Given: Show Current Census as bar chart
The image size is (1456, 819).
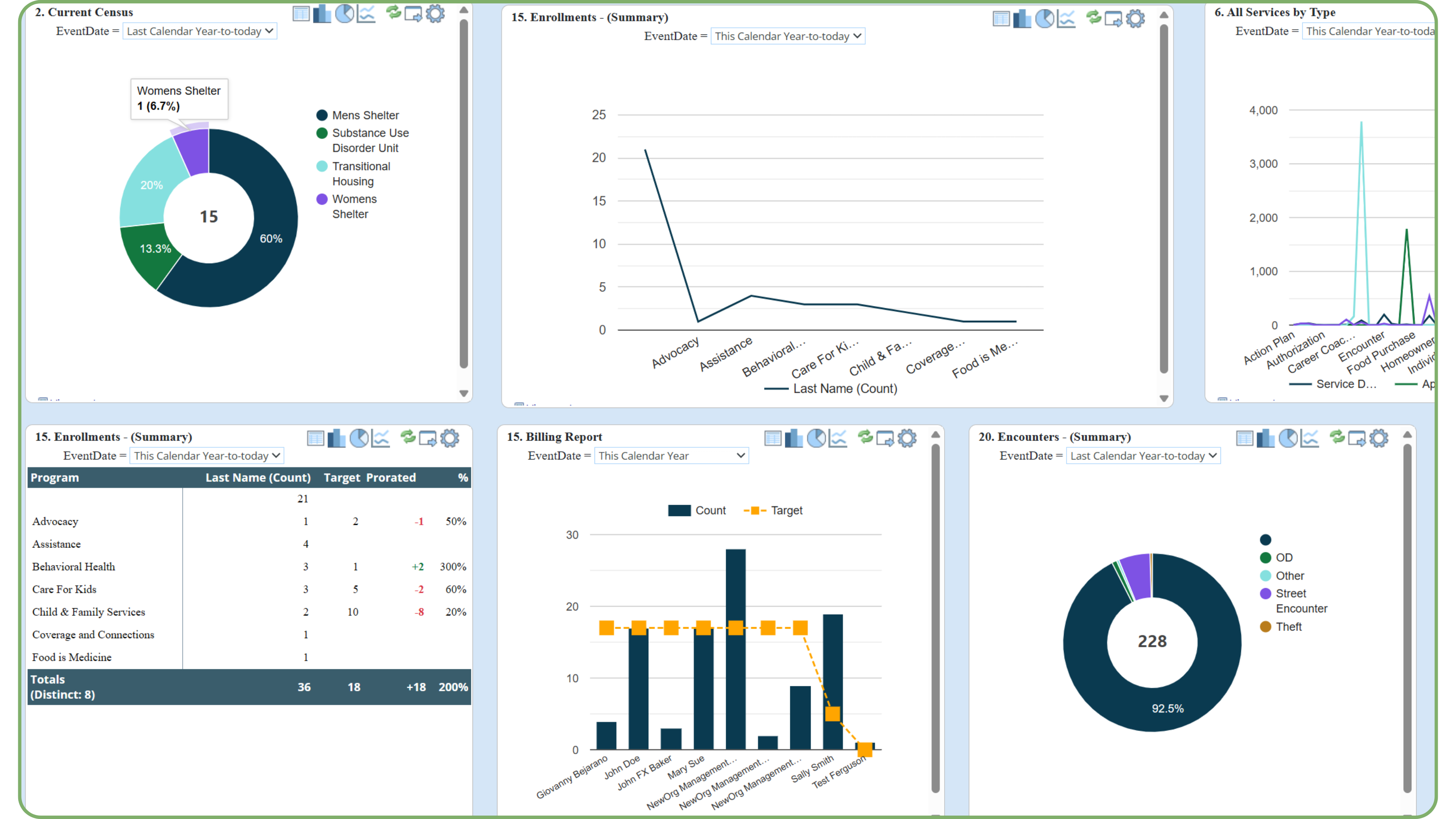Looking at the screenshot, I should [x=322, y=14].
